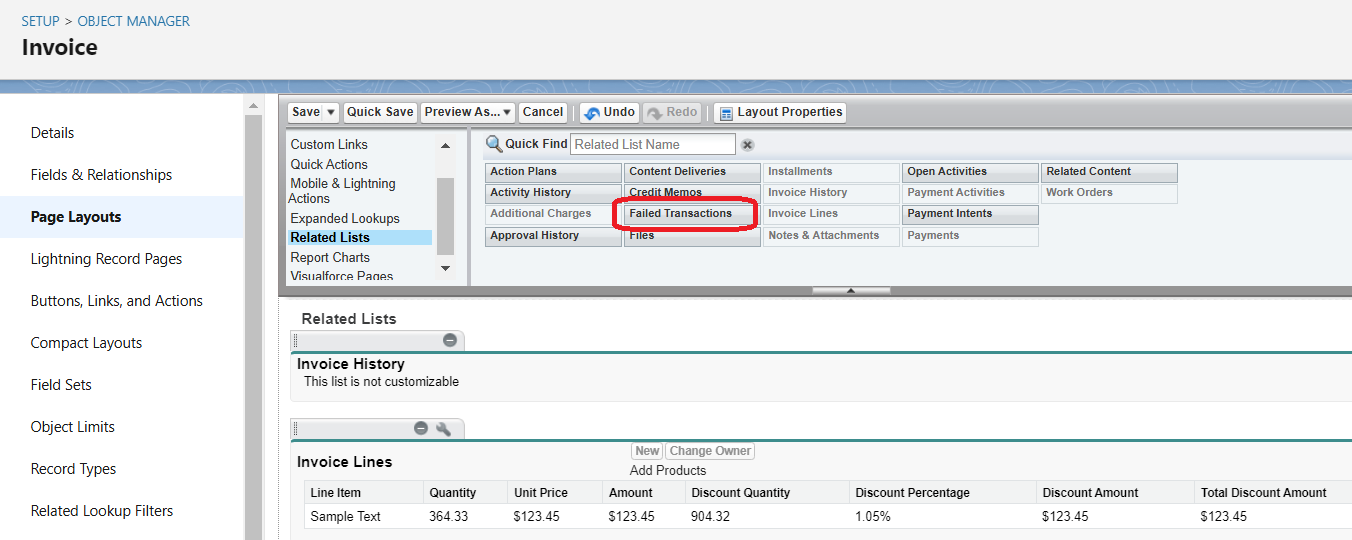Click Quick Save
This screenshot has width=1352, height=540.
click(x=380, y=112)
